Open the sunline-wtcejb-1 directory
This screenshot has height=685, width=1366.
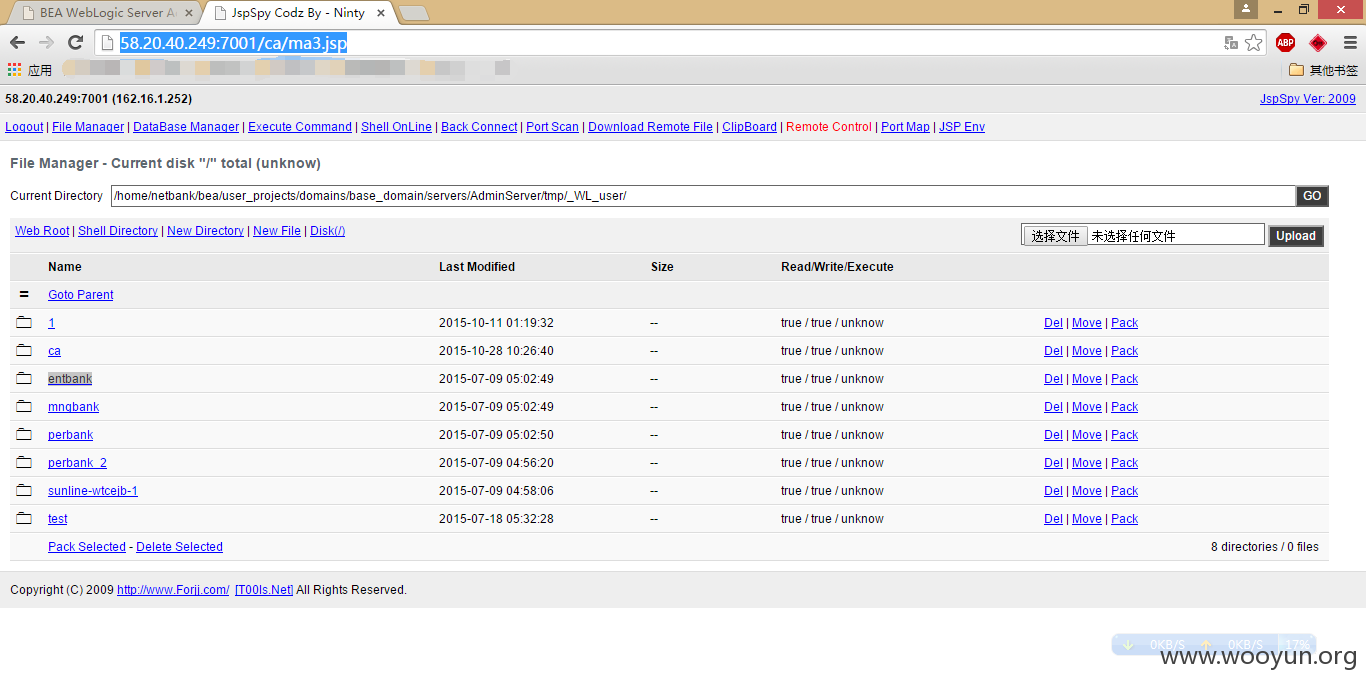pos(93,491)
